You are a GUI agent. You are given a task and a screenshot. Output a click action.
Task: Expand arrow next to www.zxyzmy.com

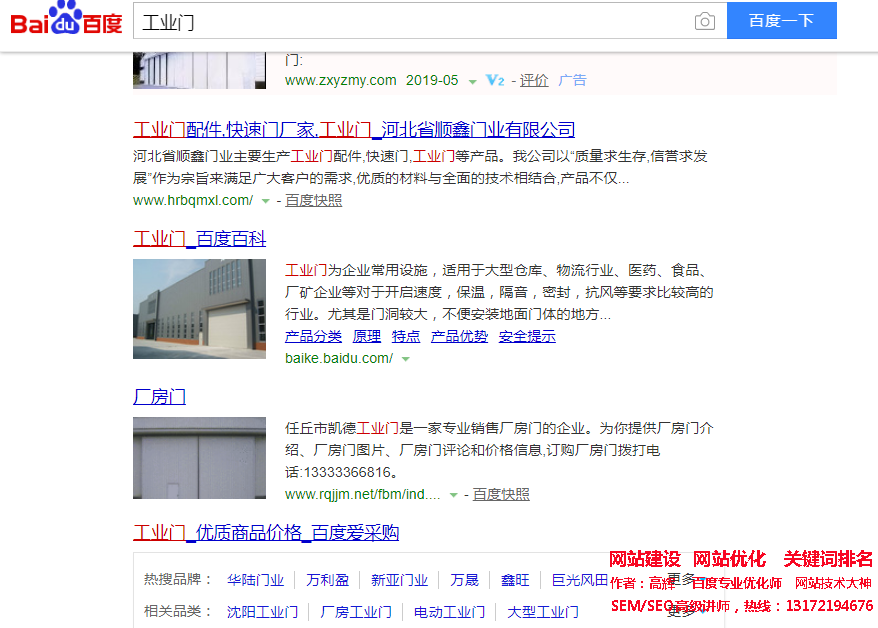point(472,81)
